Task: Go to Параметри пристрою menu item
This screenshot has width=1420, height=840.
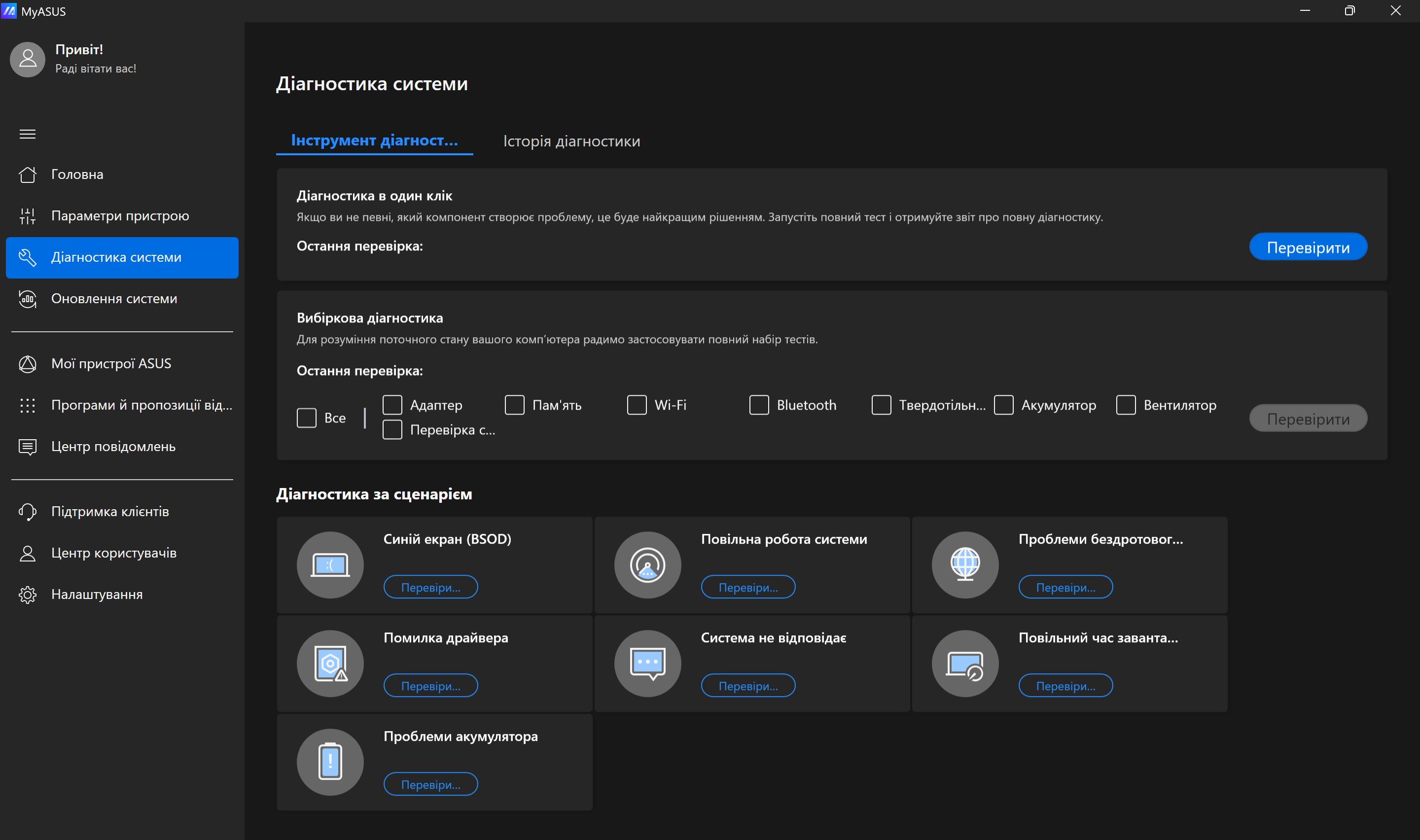Action: (x=120, y=215)
